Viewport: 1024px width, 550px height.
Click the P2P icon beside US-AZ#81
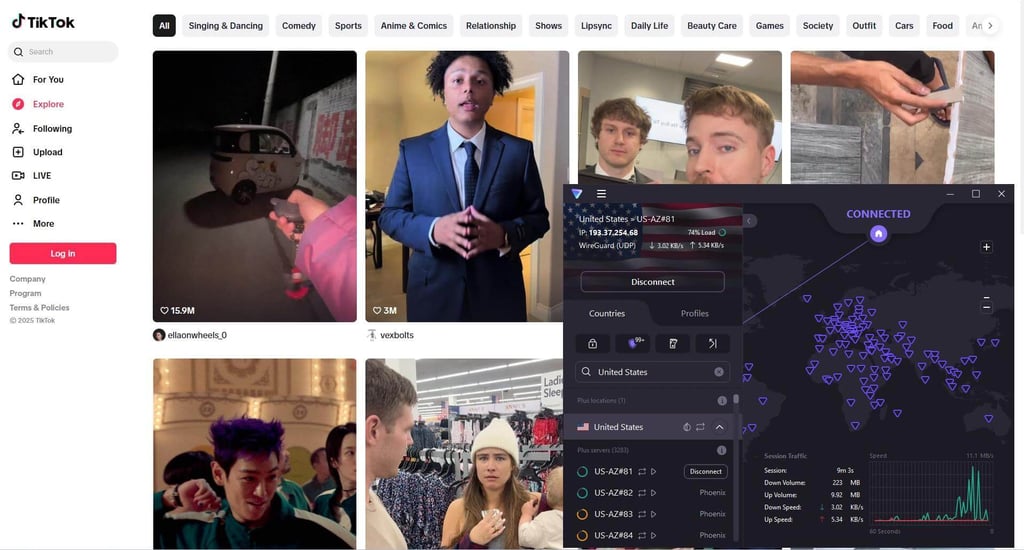tap(642, 472)
